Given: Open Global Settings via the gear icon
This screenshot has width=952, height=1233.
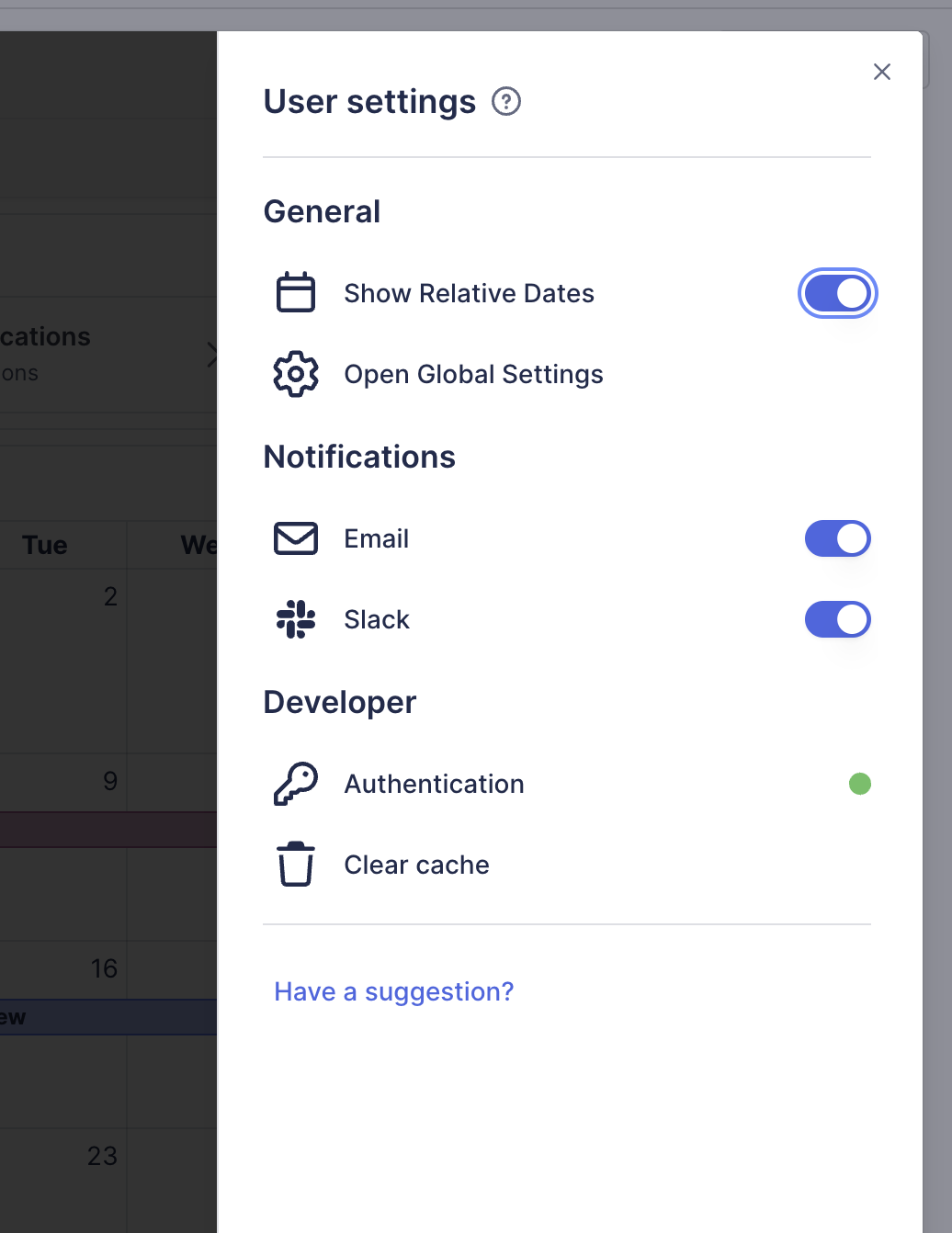Looking at the screenshot, I should [295, 374].
